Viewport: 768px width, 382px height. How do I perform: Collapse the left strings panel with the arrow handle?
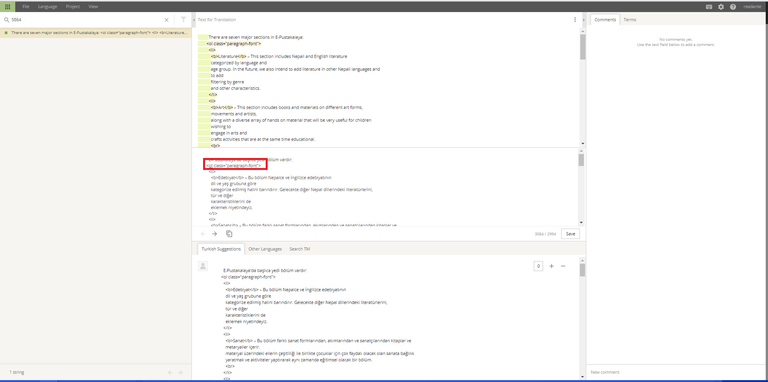(194, 20)
